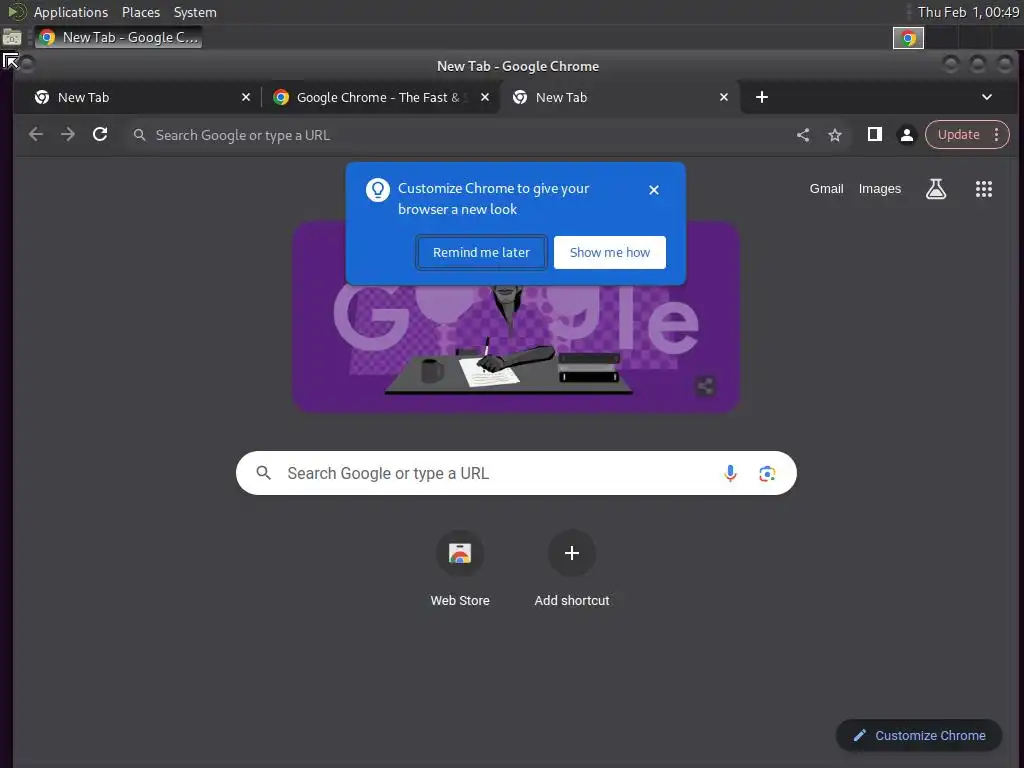Start voice search with microphone icon
The height and width of the screenshot is (768, 1024).
click(x=730, y=473)
